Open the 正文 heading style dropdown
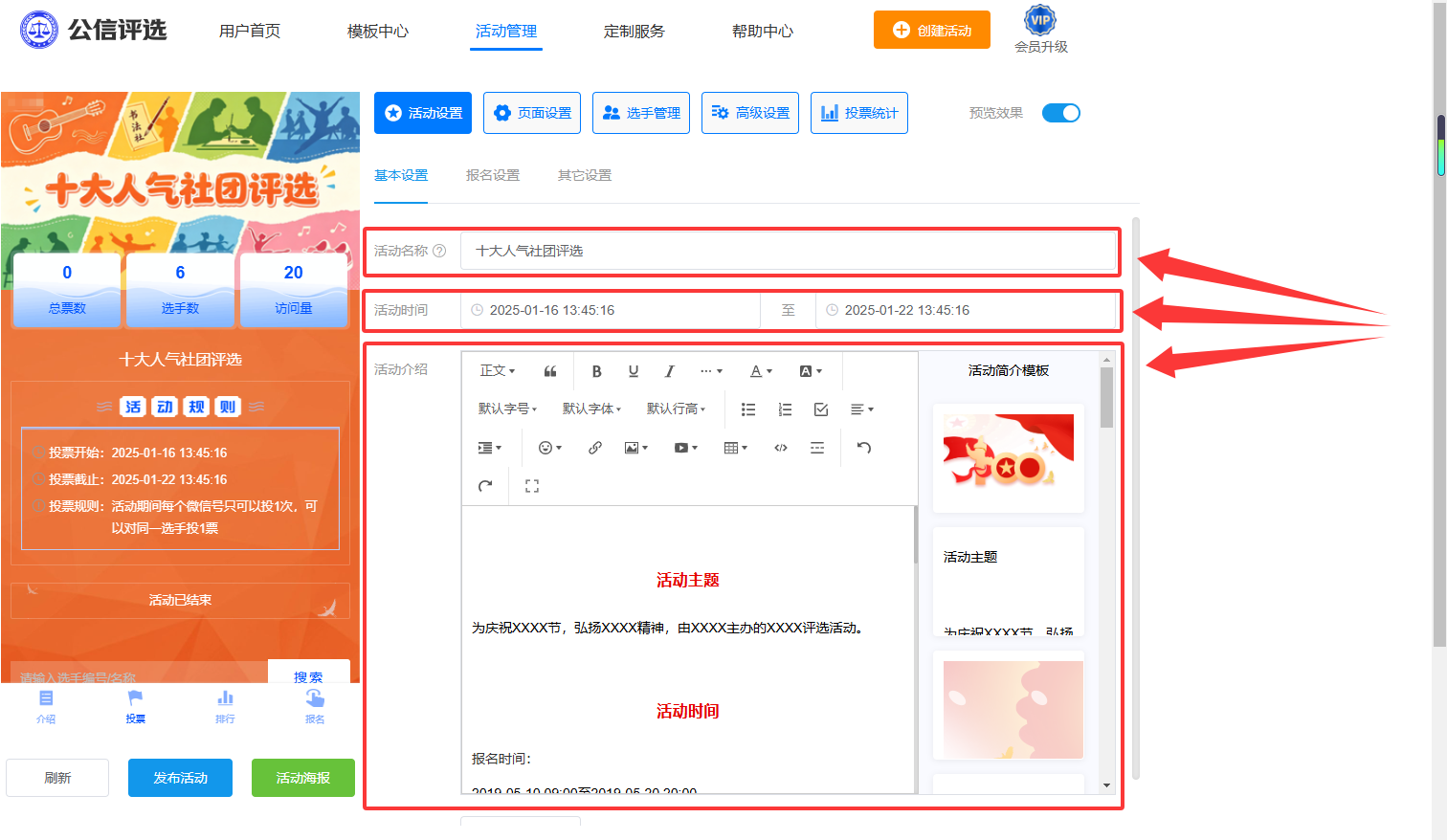This screenshot has width=1447, height=840. (498, 371)
